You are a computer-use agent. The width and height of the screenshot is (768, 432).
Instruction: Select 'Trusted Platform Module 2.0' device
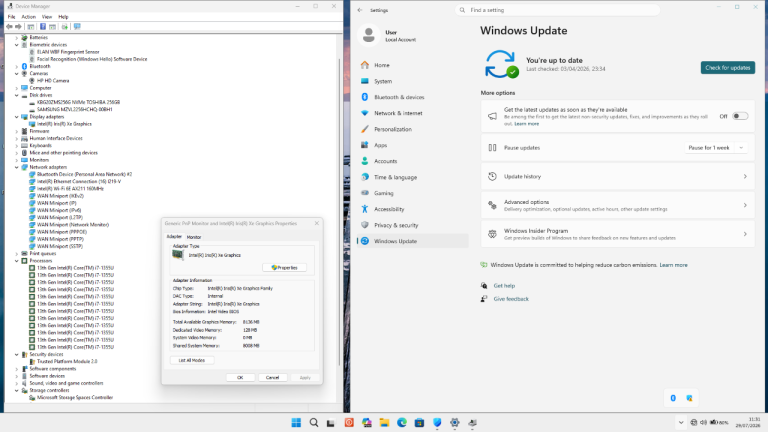67,361
